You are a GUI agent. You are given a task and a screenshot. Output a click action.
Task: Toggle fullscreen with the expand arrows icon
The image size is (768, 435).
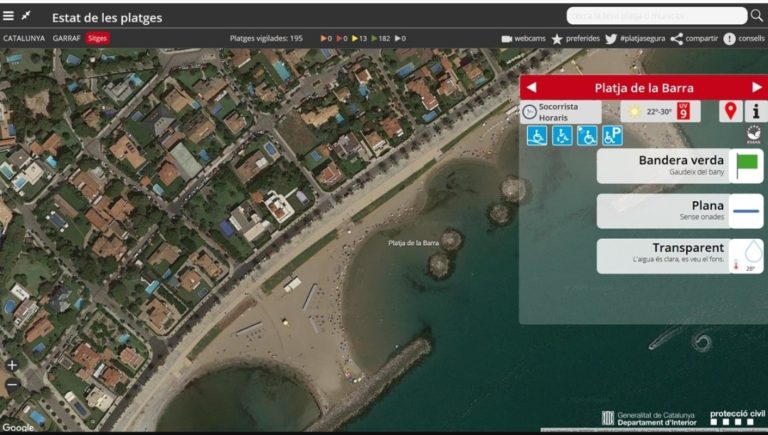(27, 16)
